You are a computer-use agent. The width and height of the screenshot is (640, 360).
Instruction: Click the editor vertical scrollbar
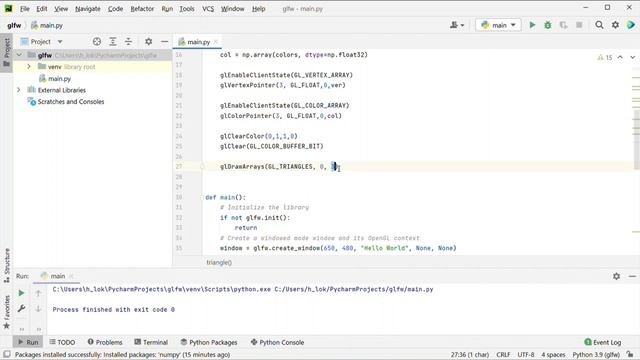point(636,139)
